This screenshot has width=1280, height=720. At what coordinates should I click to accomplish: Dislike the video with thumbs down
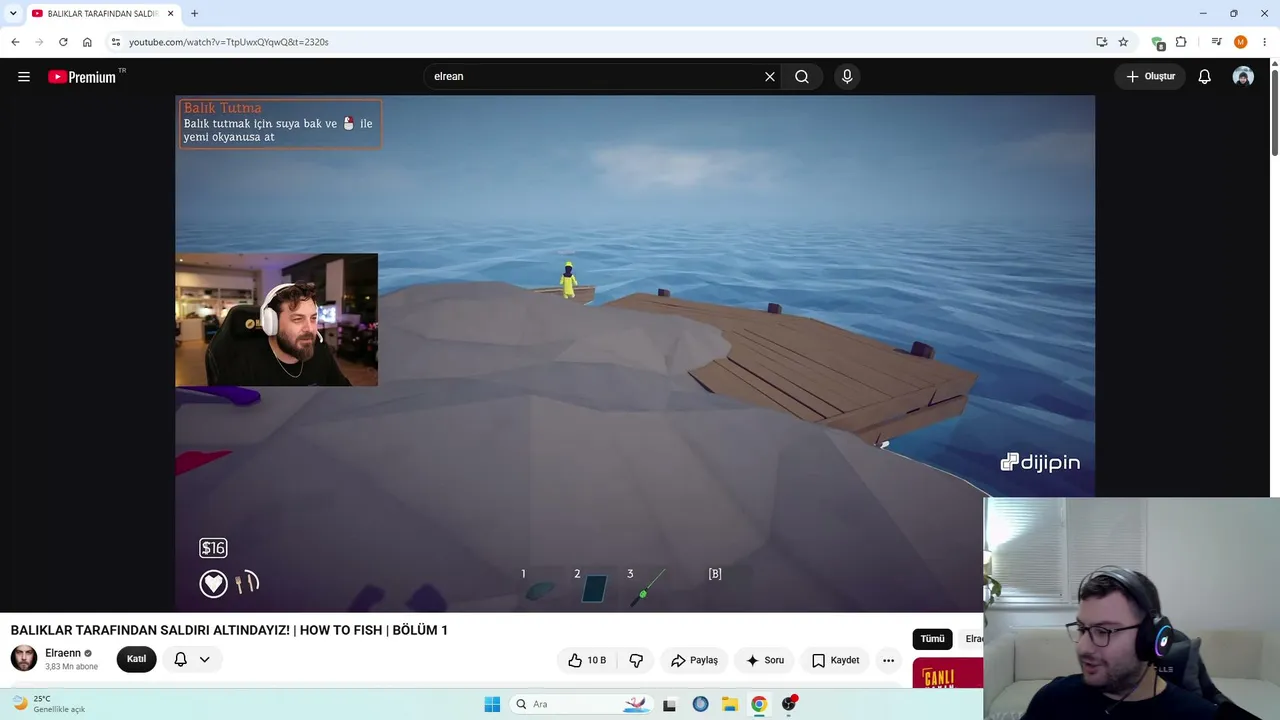tap(636, 660)
